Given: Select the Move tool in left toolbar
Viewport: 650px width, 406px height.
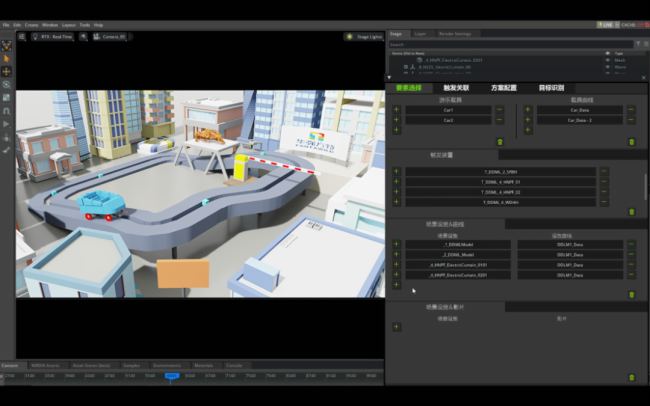Looking at the screenshot, I should click(7, 72).
